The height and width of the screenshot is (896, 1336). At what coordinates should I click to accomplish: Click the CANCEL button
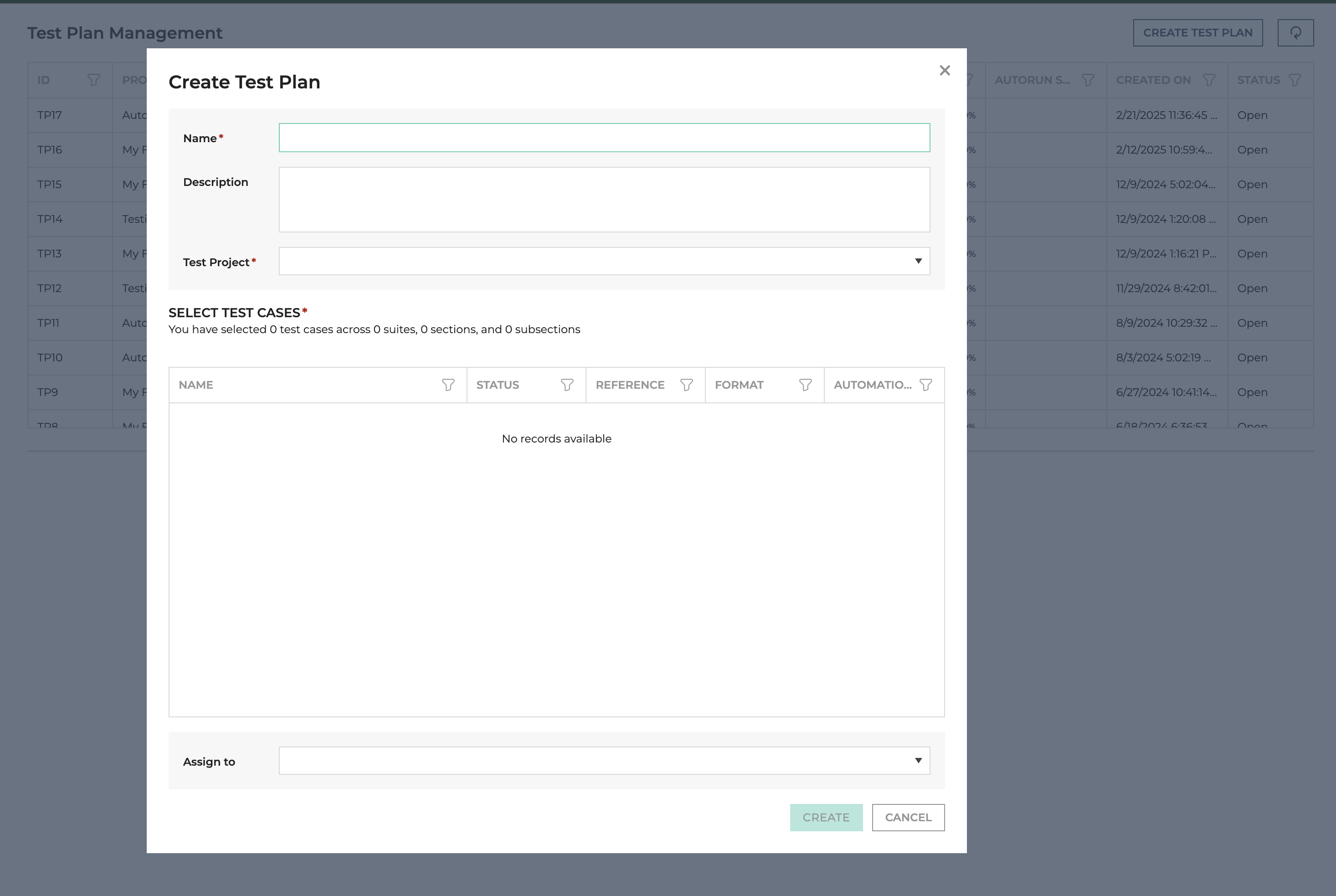click(x=908, y=817)
